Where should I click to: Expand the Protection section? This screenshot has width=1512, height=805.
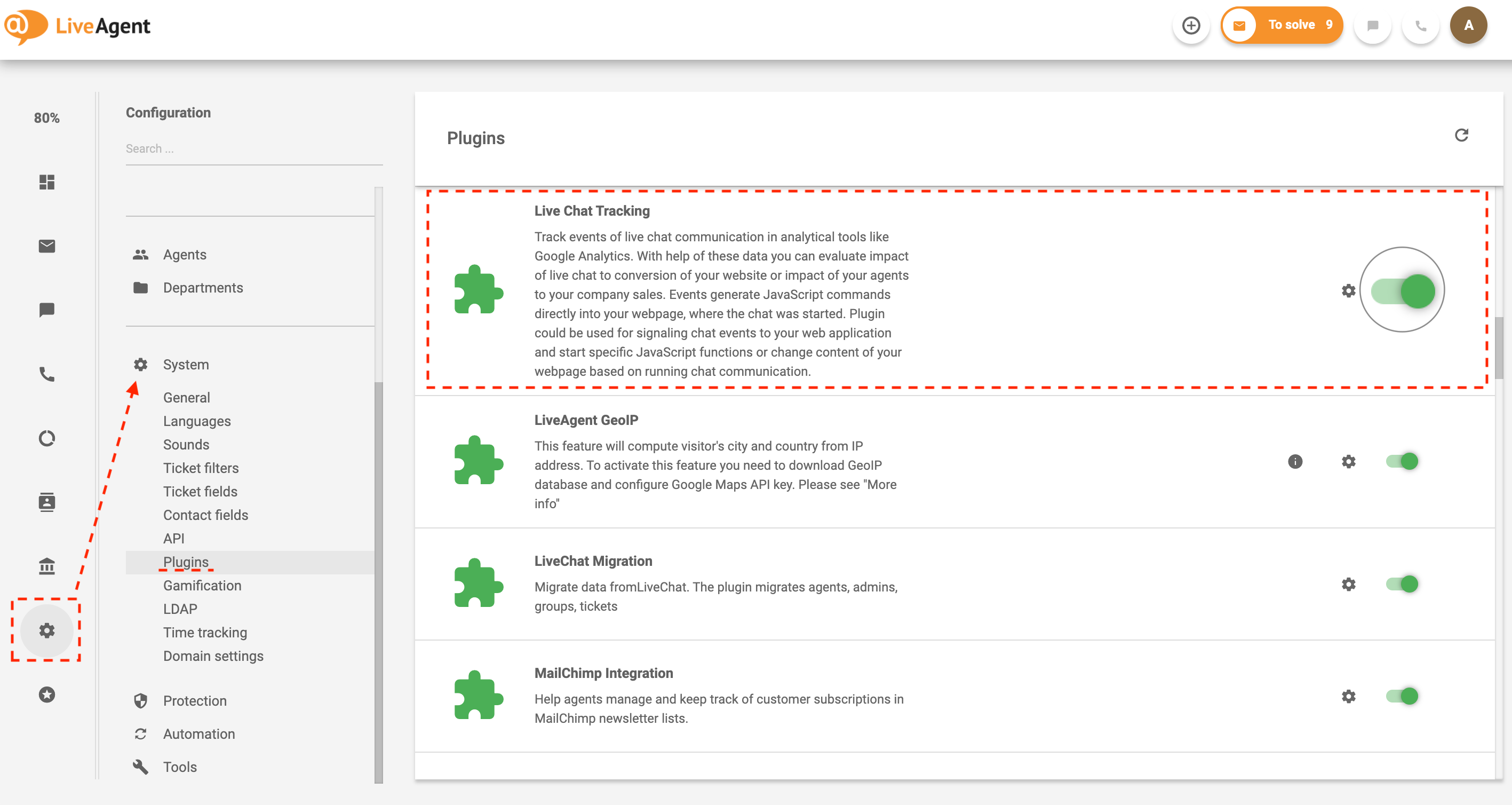(194, 700)
